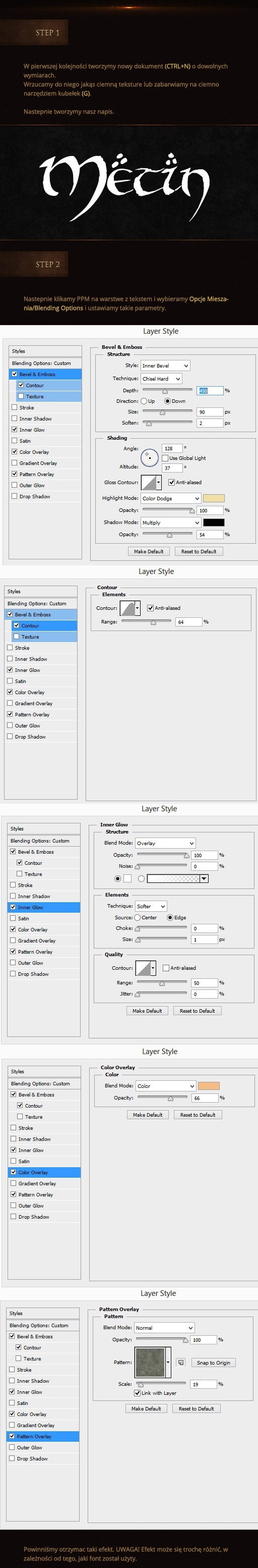Open the Inner Glow Quality contour thumbnail
258x1568 pixels.
(x=146, y=968)
